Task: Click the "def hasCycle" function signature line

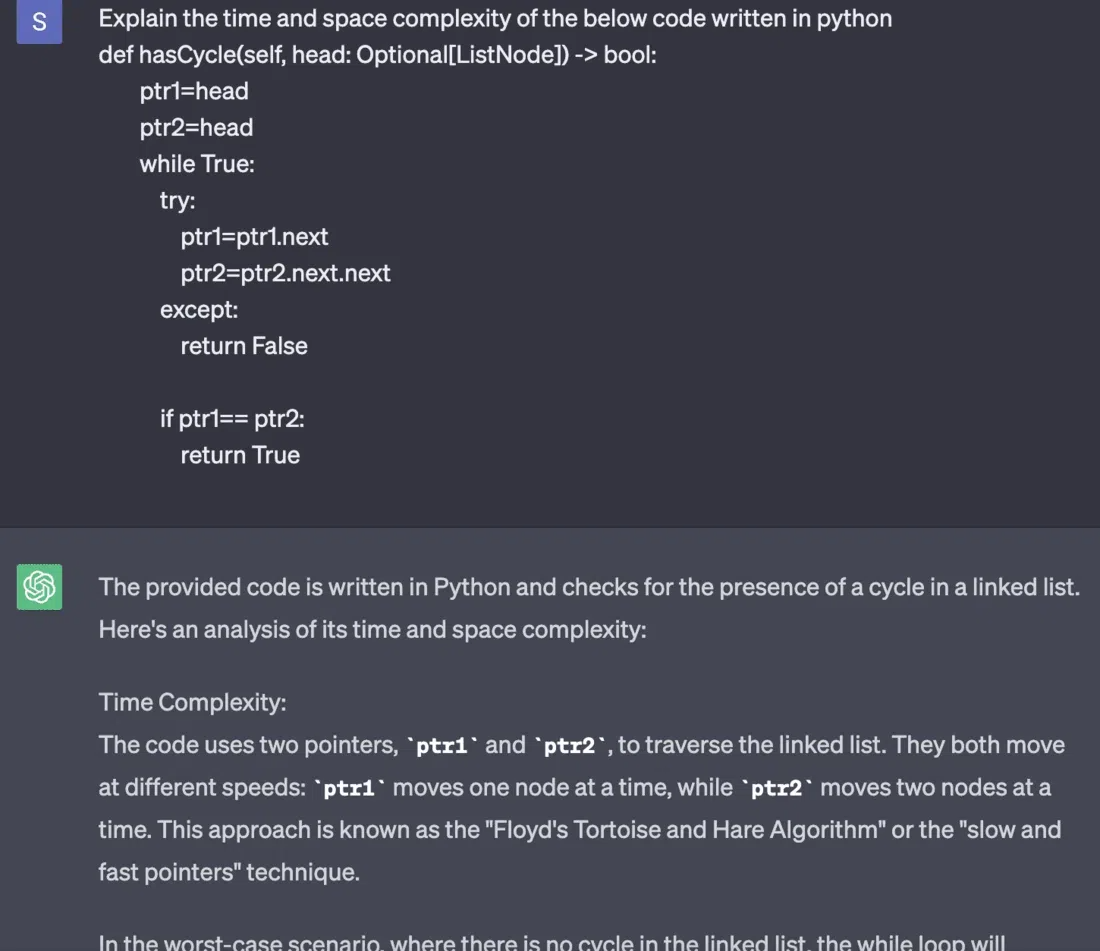Action: point(377,54)
